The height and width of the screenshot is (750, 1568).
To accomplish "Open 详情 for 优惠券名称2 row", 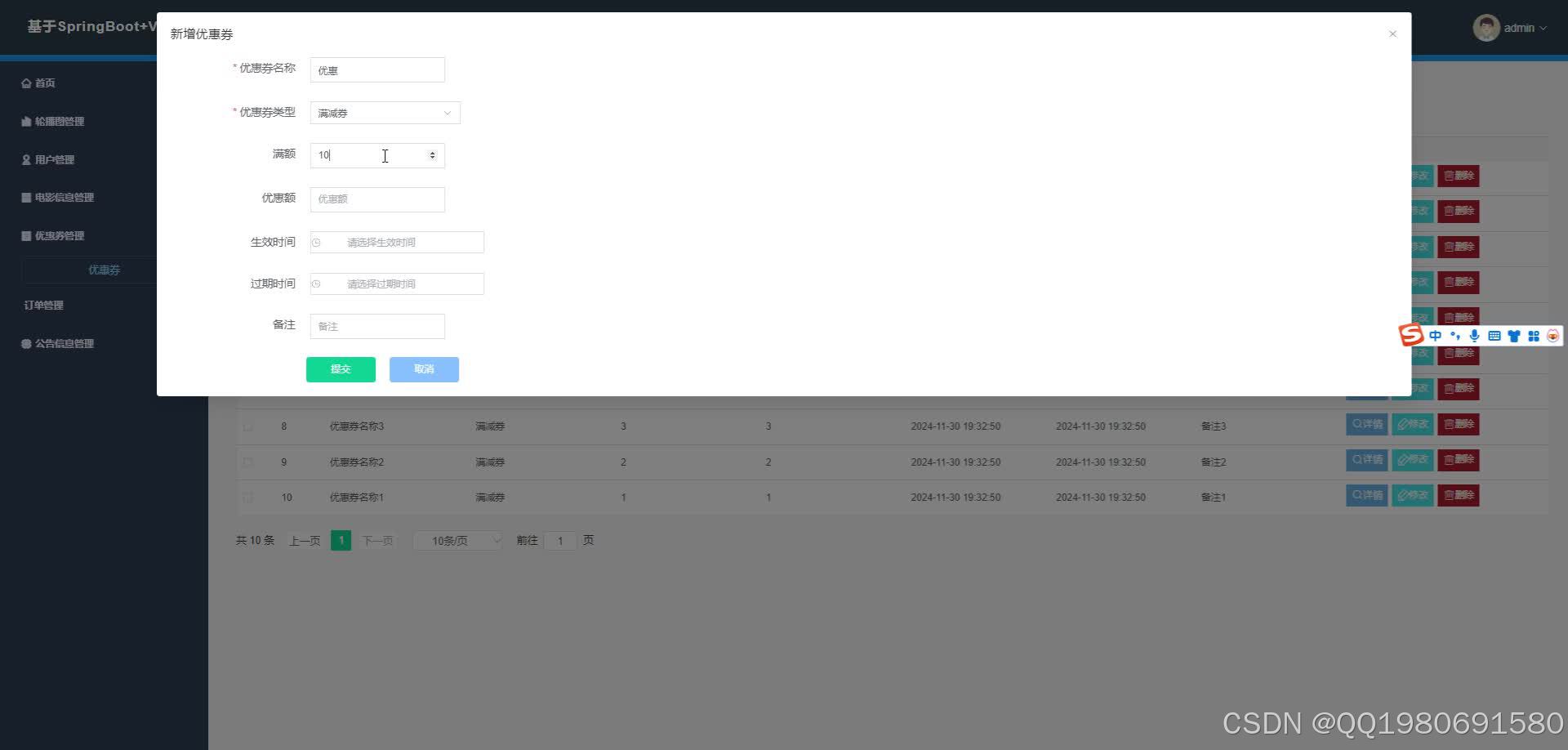I will click(x=1366, y=460).
